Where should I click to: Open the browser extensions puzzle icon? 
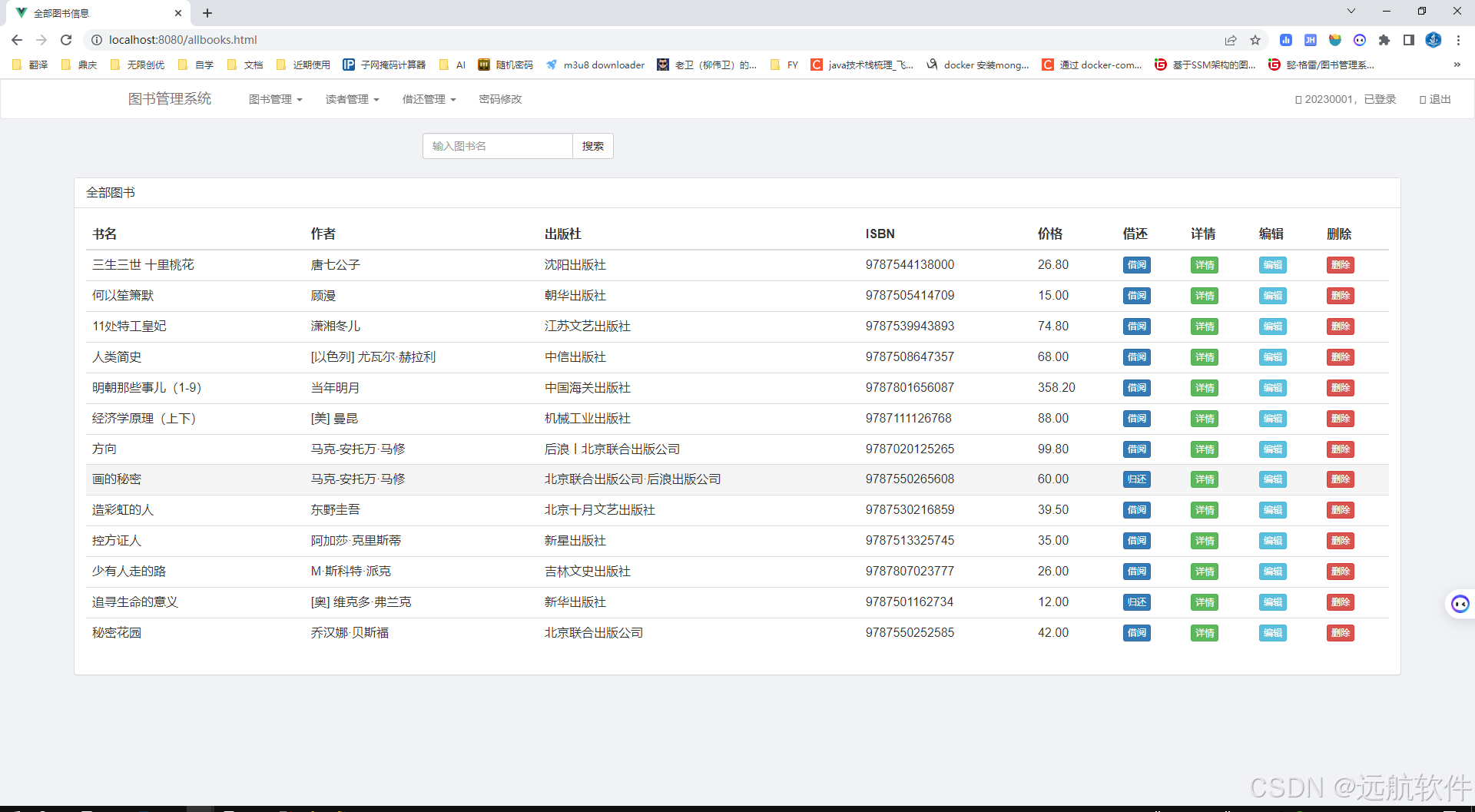pos(1385,40)
